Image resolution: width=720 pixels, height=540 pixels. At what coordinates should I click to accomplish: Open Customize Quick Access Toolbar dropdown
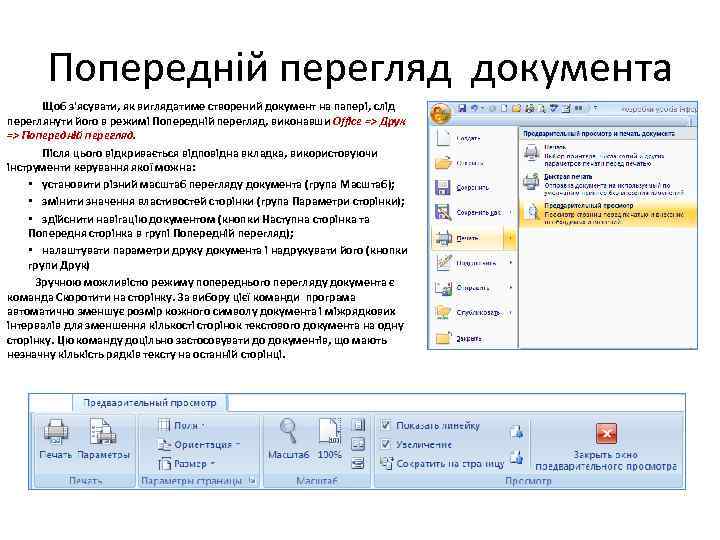[x=596, y=108]
